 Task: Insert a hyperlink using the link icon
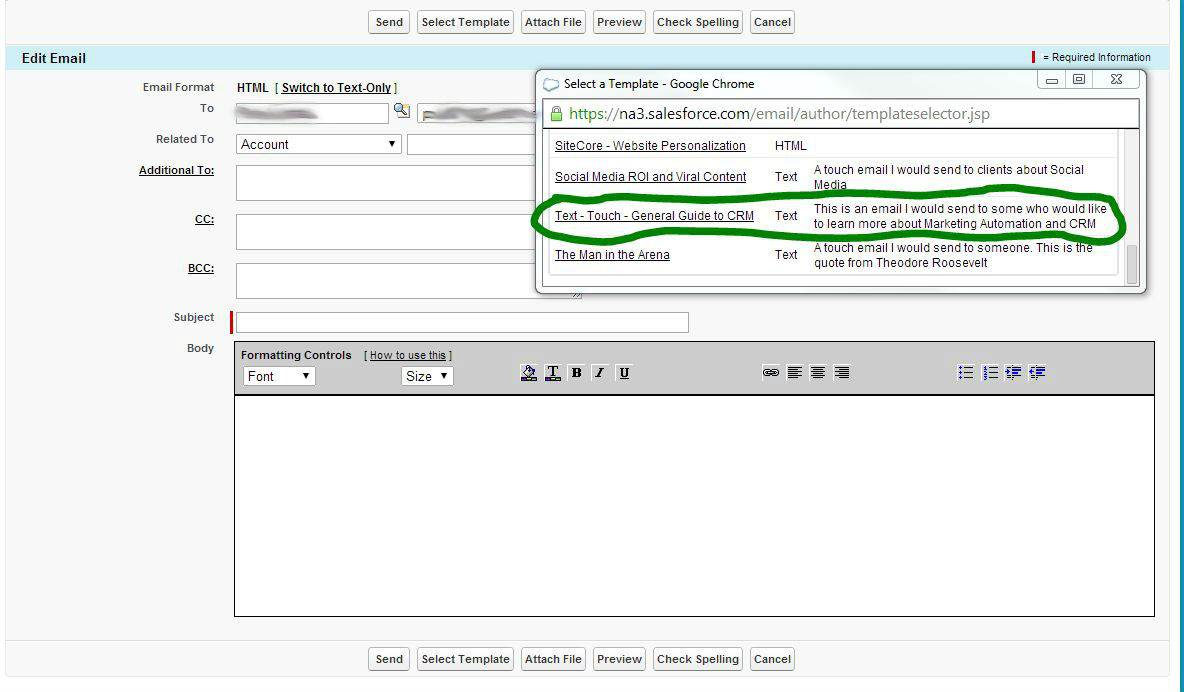coord(771,373)
